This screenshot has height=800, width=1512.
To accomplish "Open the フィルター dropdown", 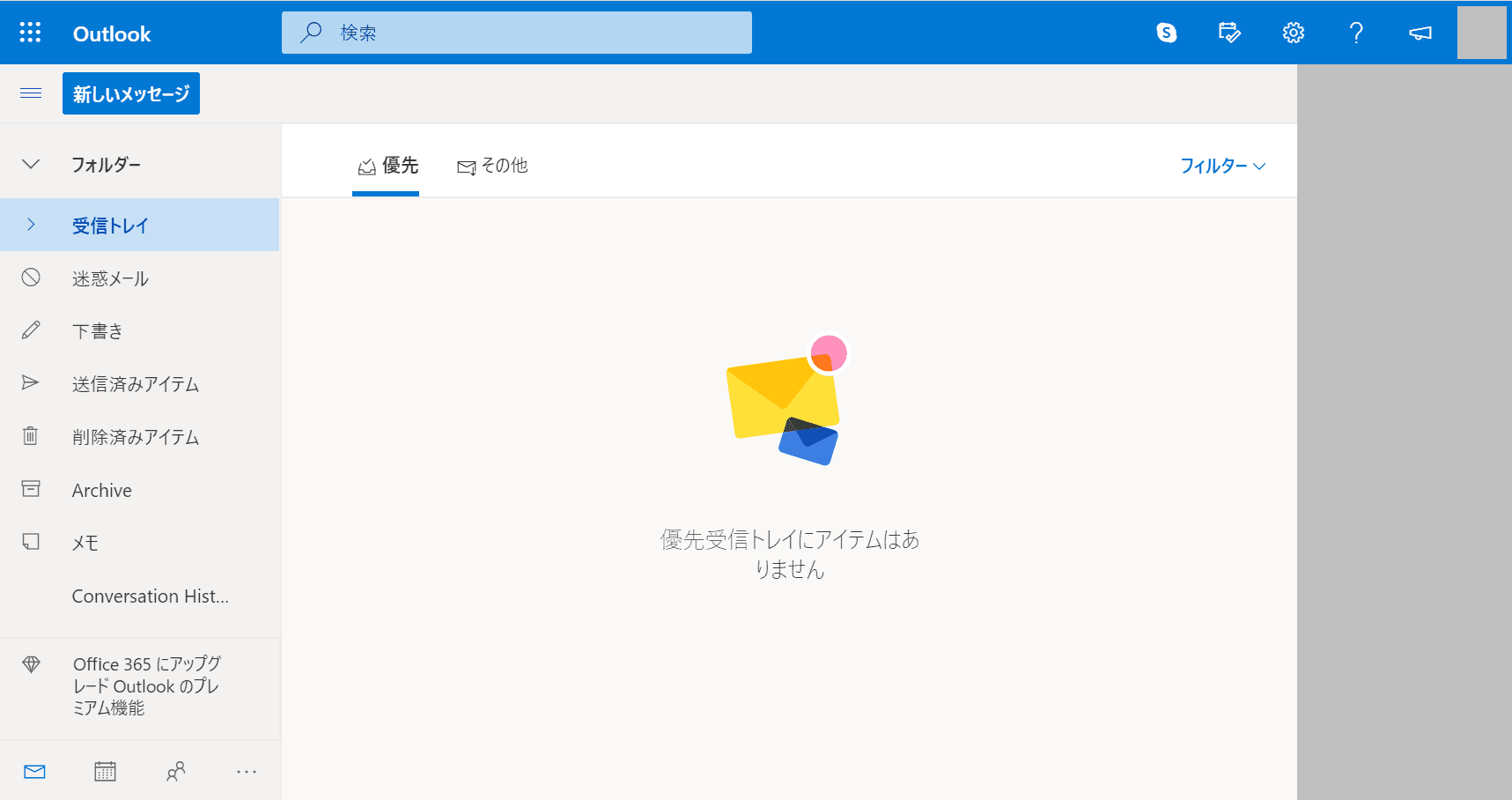I will (1222, 166).
